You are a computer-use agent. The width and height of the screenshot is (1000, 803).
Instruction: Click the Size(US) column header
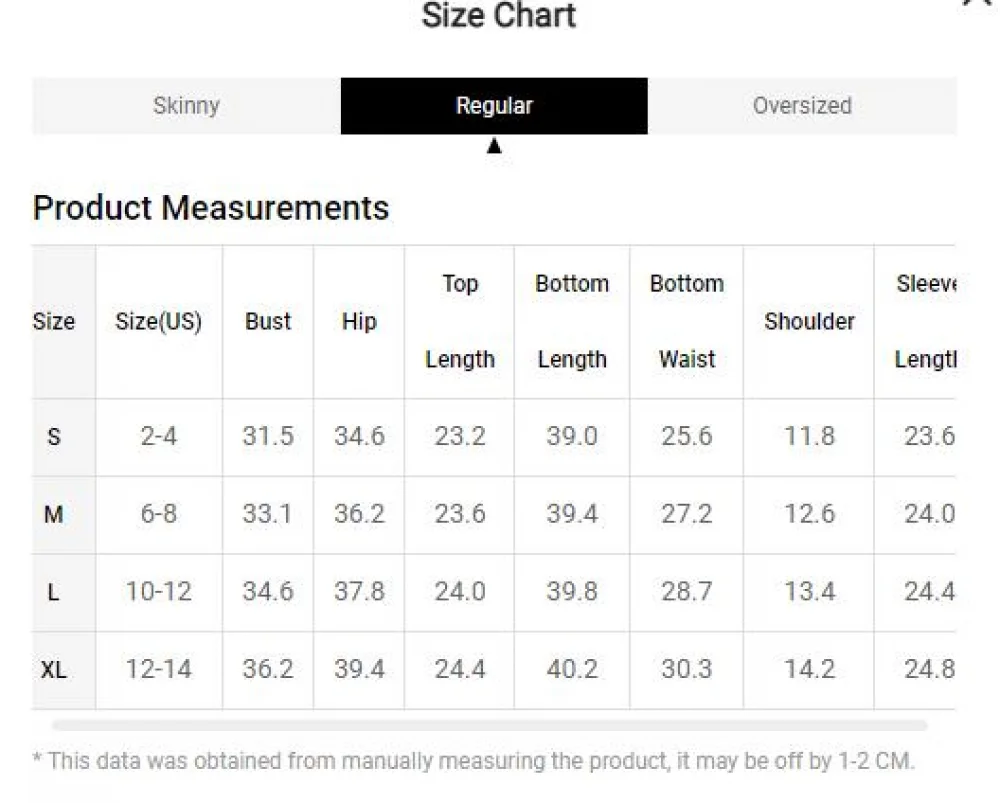(x=159, y=322)
